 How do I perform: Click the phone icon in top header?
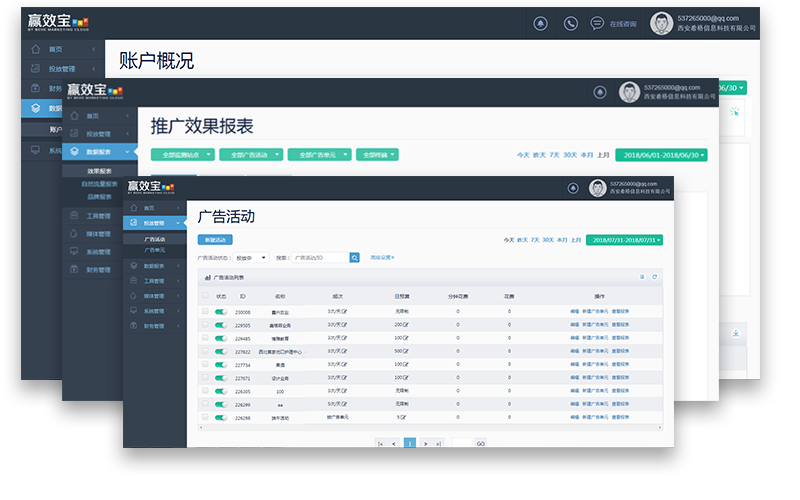pyautogui.click(x=571, y=23)
